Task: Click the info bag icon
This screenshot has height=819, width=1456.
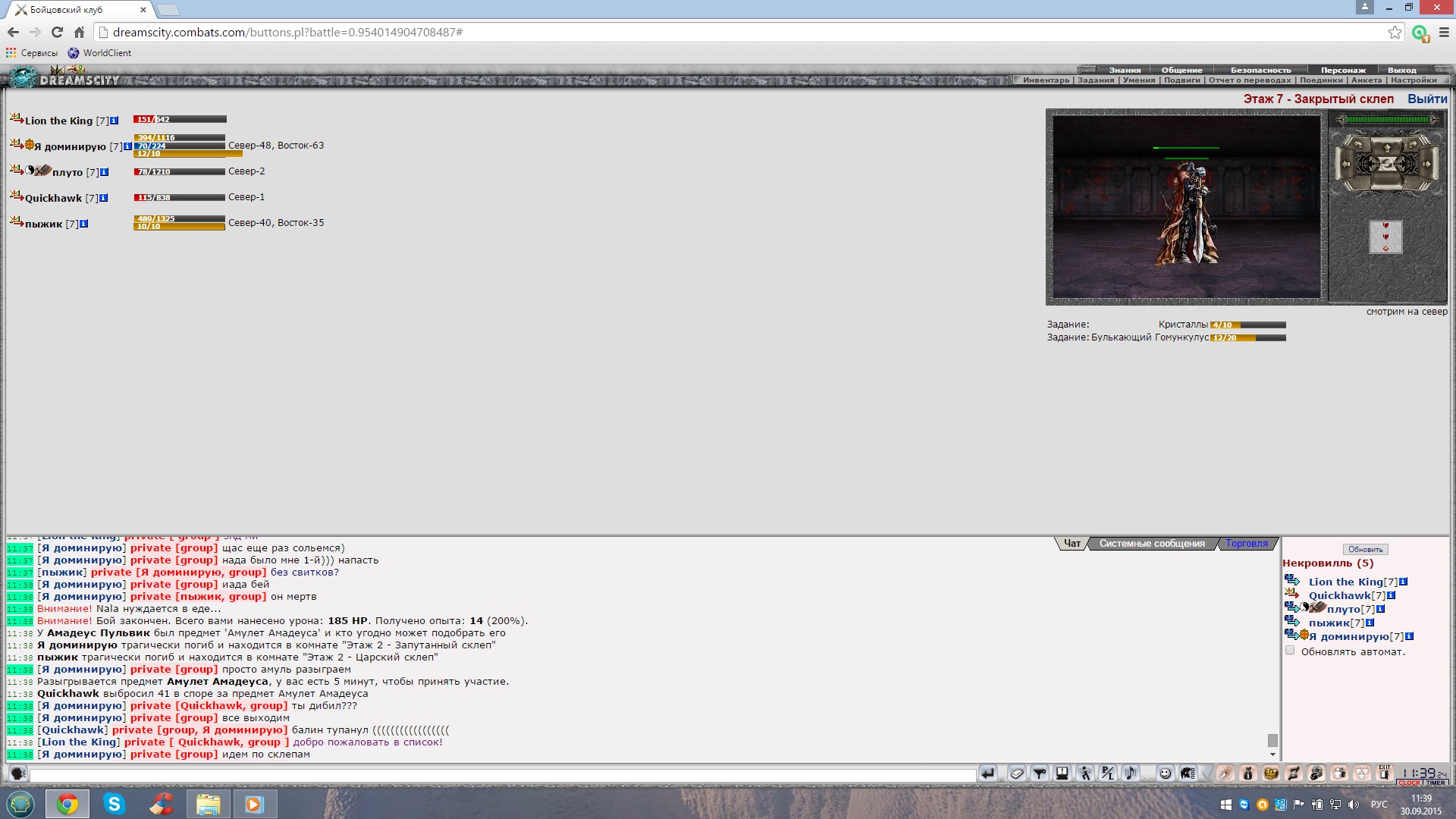Action: [1248, 773]
